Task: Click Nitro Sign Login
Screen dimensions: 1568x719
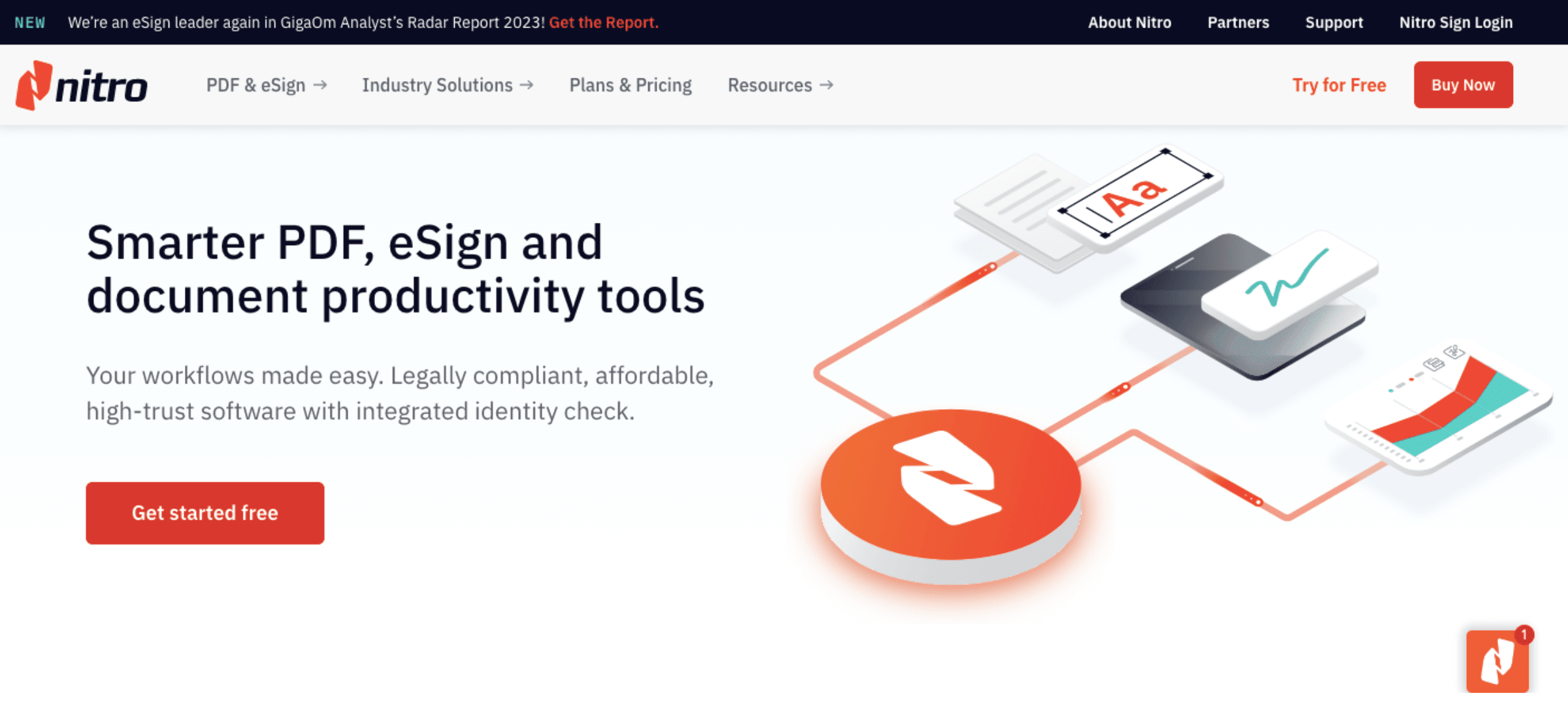Action: (1456, 23)
